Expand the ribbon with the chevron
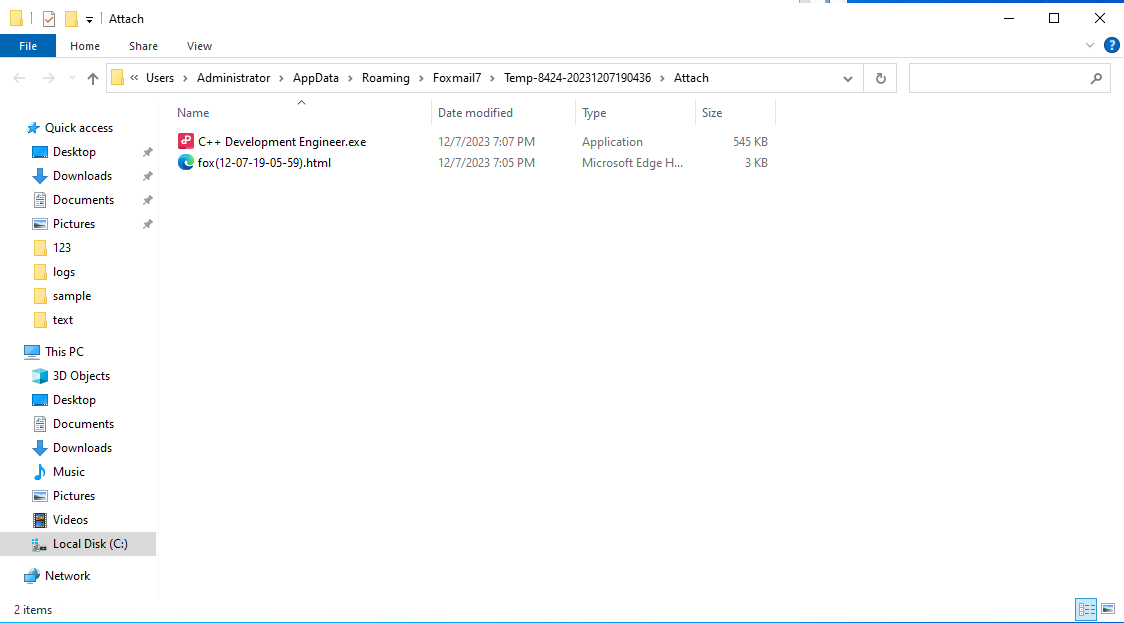 click(1090, 45)
